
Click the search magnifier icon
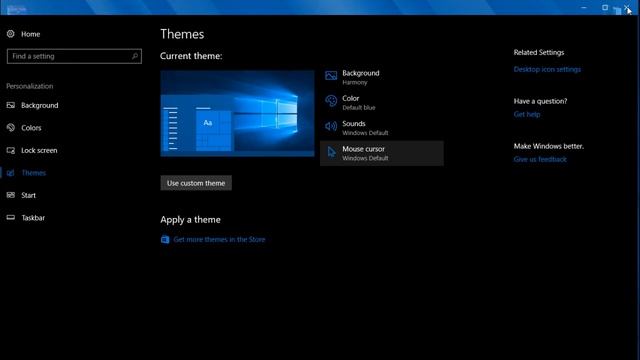[x=135, y=56]
